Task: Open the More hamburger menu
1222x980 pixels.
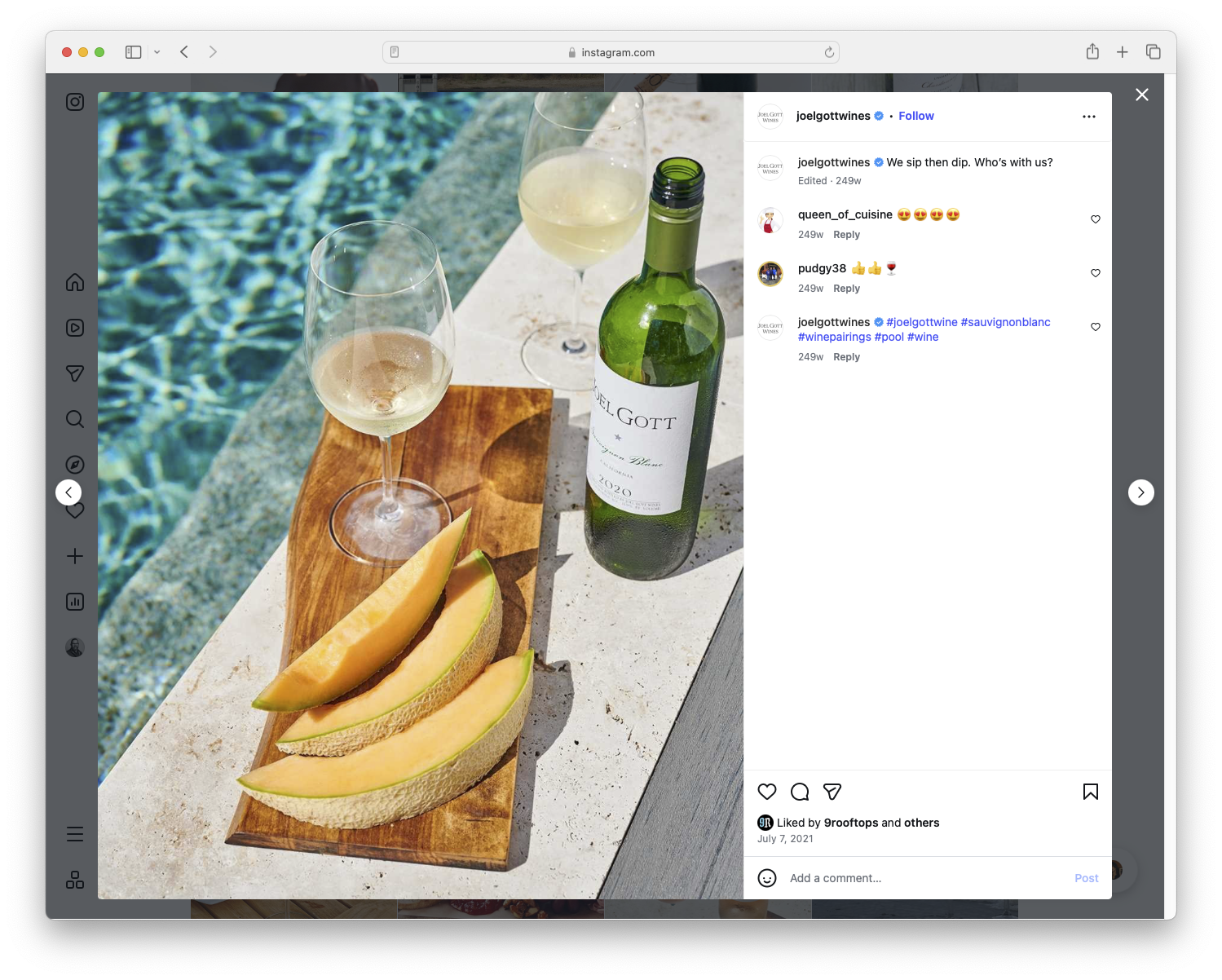Action: click(75, 834)
